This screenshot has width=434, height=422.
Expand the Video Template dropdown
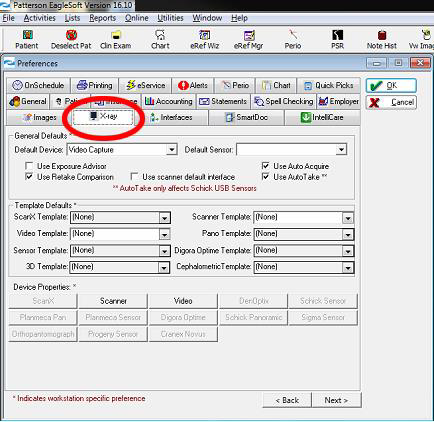pos(164,235)
